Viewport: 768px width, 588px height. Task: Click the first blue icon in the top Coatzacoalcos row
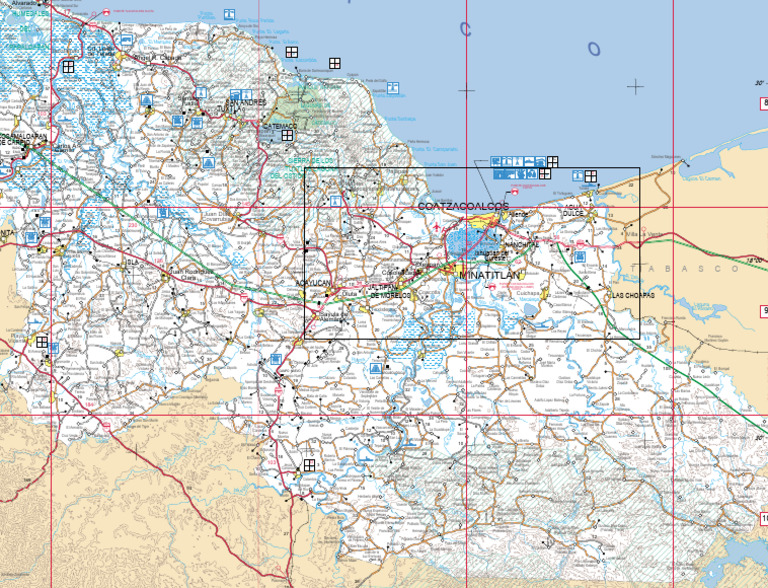496,161
